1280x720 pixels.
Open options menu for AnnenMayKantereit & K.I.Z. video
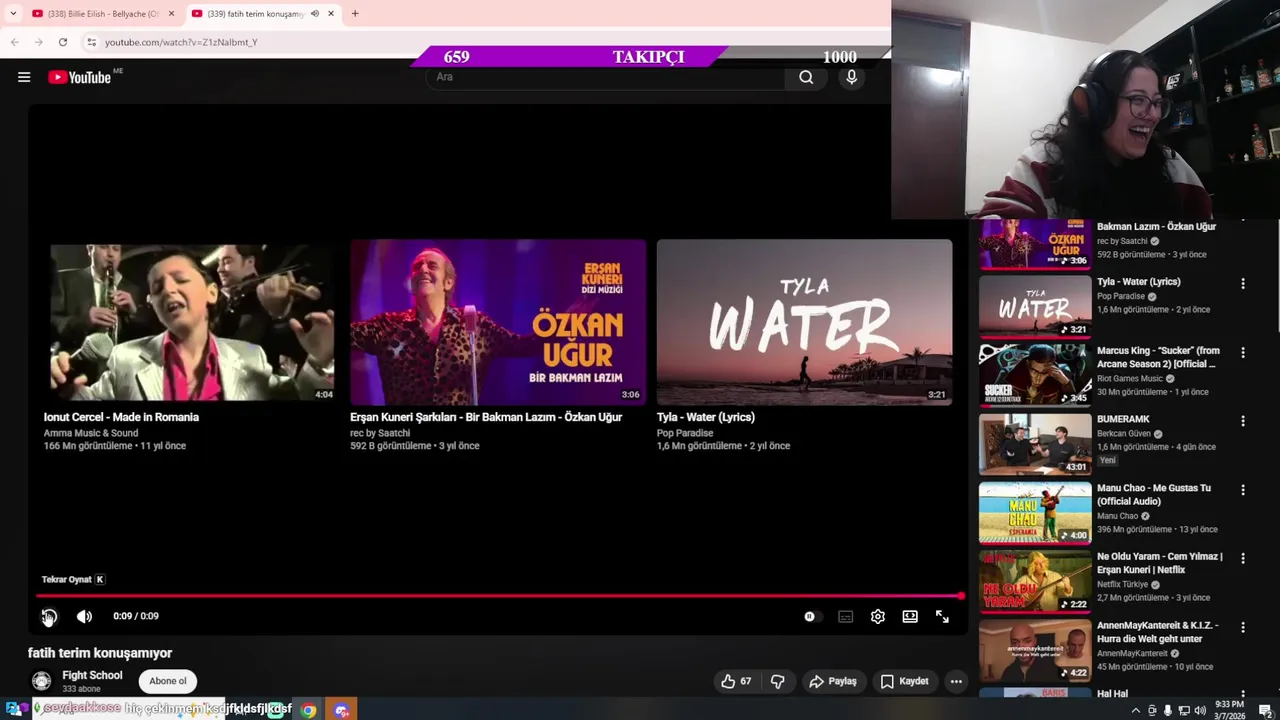click(1243, 628)
